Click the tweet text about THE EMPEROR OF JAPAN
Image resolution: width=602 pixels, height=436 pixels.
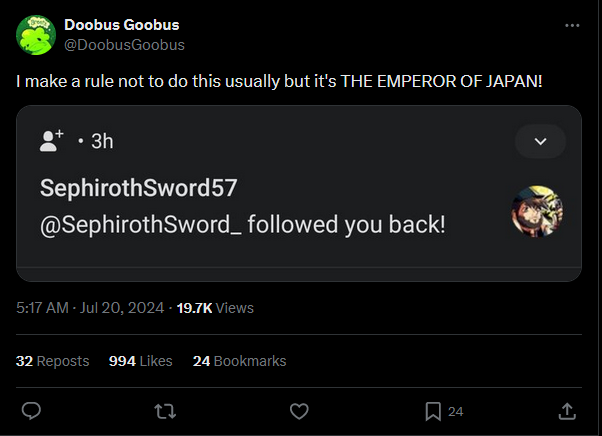tap(279, 81)
